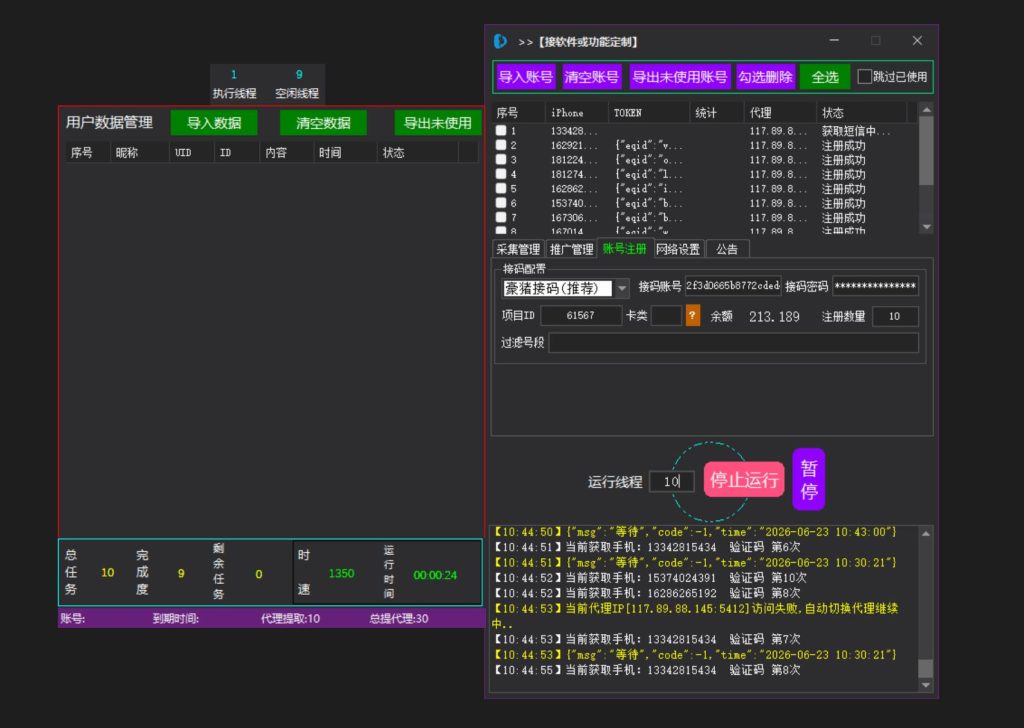The image size is (1024, 728).
Task: Click the 空闲线程 counter above the left panel
Action: (x=297, y=84)
